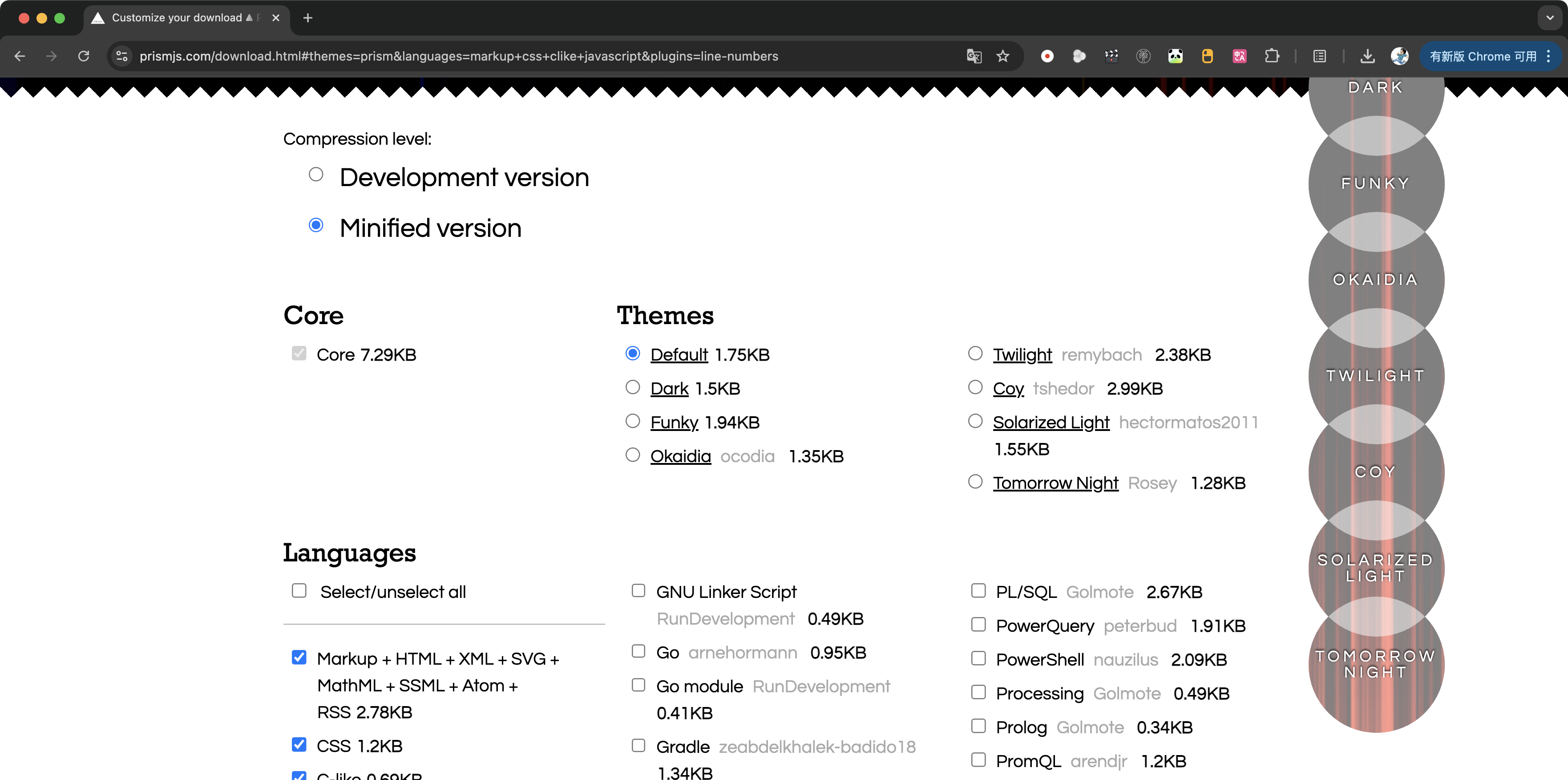Select the Customize your download tab
The height and width of the screenshot is (780, 1568).
tap(177, 18)
